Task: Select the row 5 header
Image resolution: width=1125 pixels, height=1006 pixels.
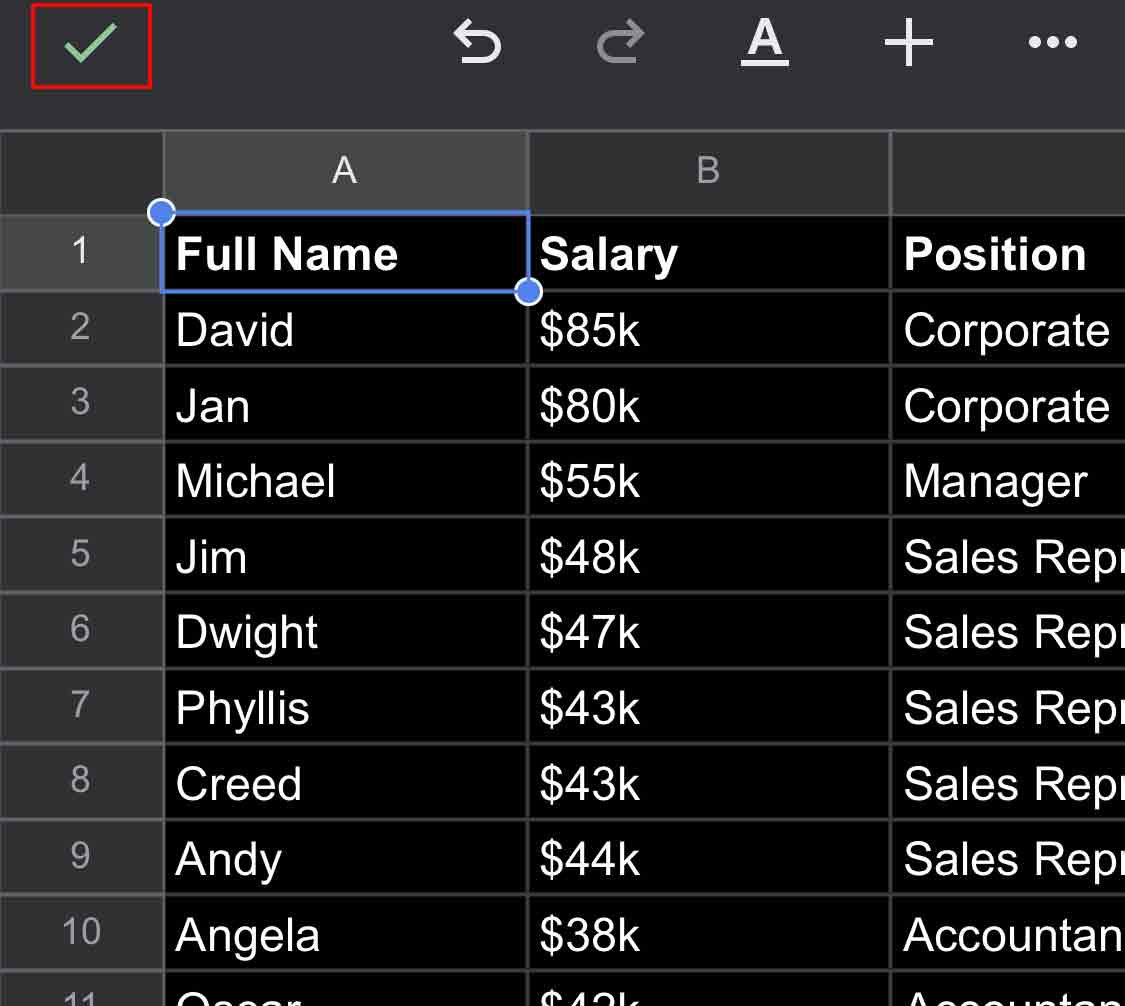Action: [x=81, y=555]
